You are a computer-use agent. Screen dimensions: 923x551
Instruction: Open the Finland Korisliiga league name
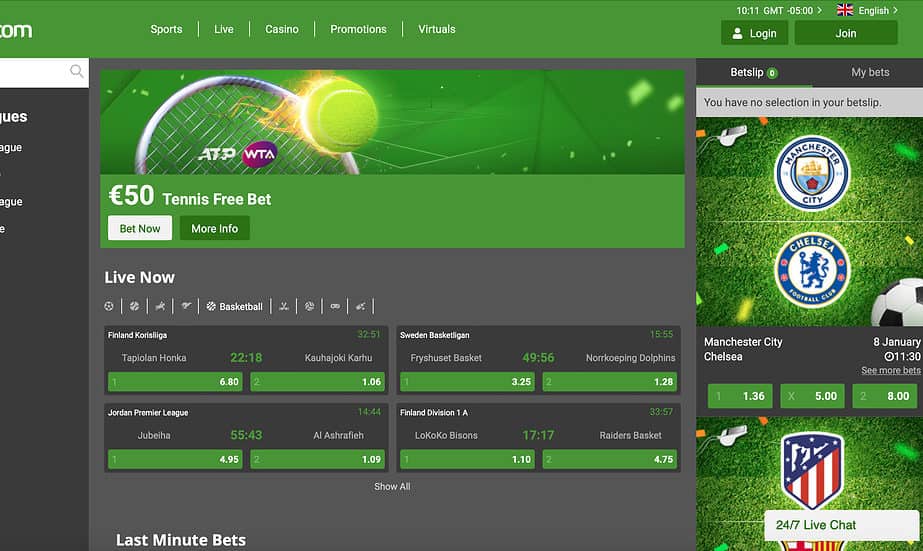[x=137, y=335]
